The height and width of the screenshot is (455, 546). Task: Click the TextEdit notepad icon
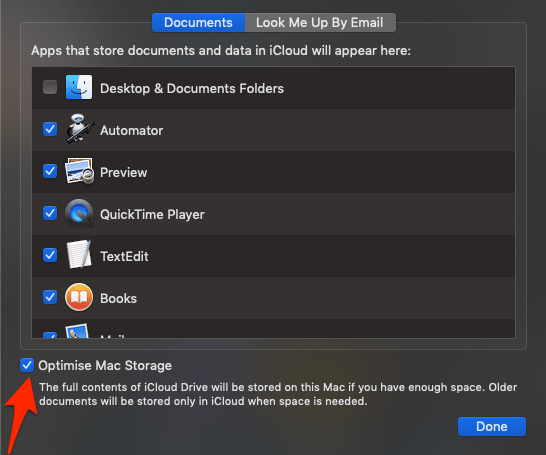pos(79,254)
